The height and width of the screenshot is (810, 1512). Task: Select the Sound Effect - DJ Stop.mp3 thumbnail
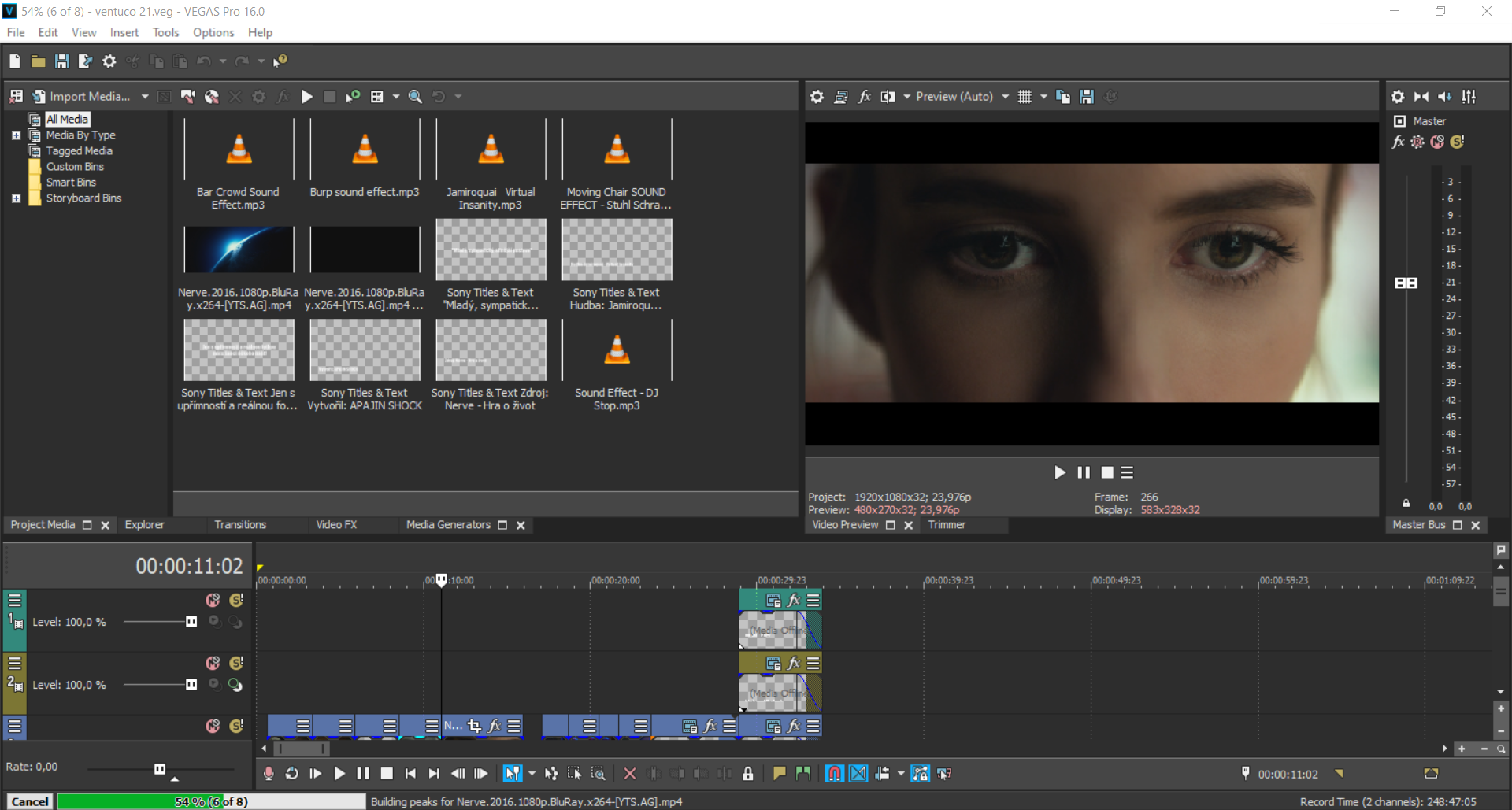click(617, 350)
